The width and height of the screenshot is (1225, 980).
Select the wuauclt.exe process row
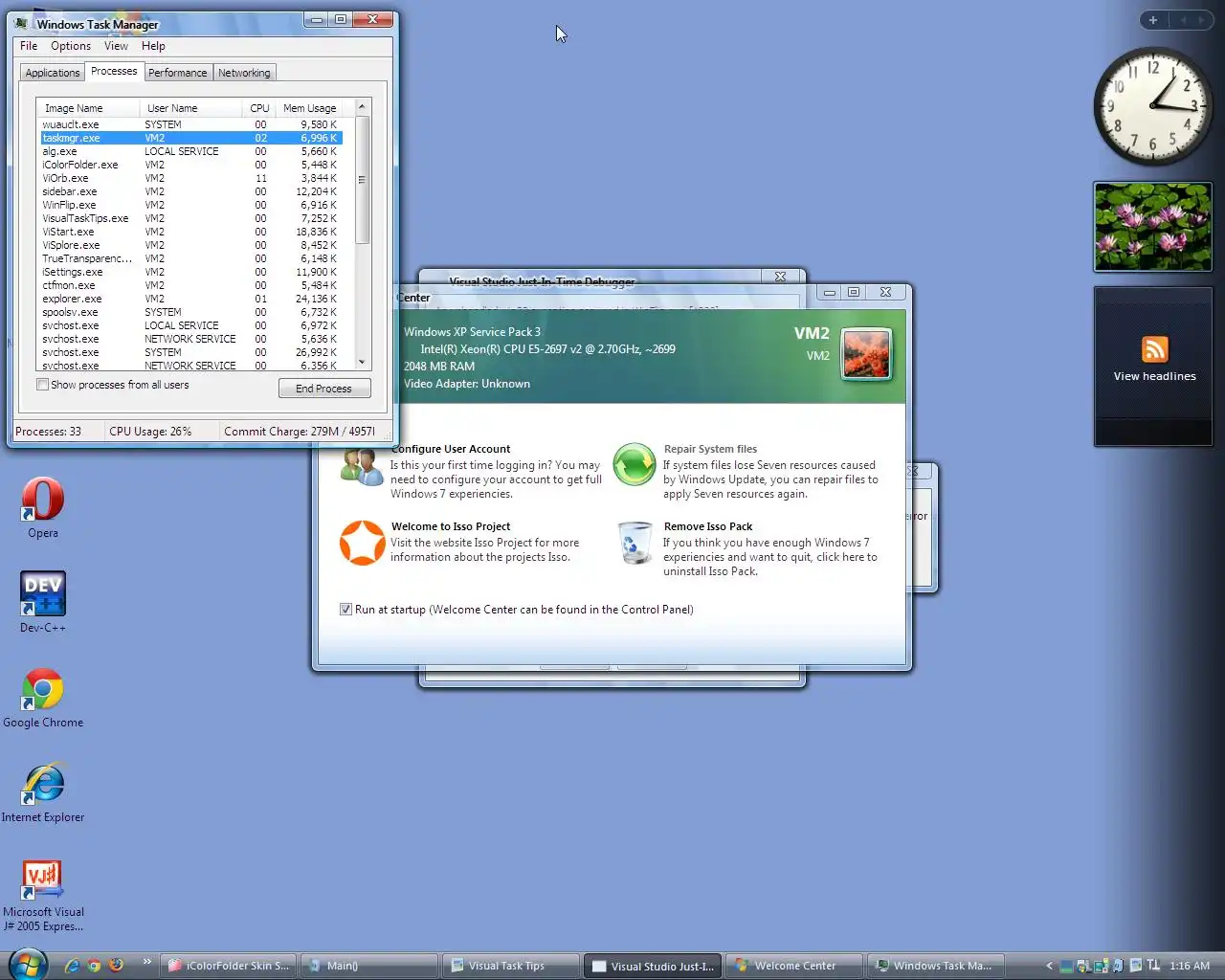pos(190,124)
